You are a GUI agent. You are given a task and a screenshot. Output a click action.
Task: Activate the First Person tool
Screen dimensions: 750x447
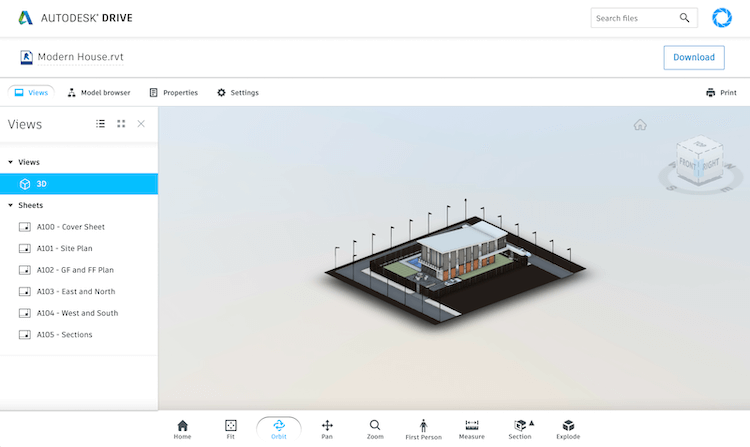423,429
